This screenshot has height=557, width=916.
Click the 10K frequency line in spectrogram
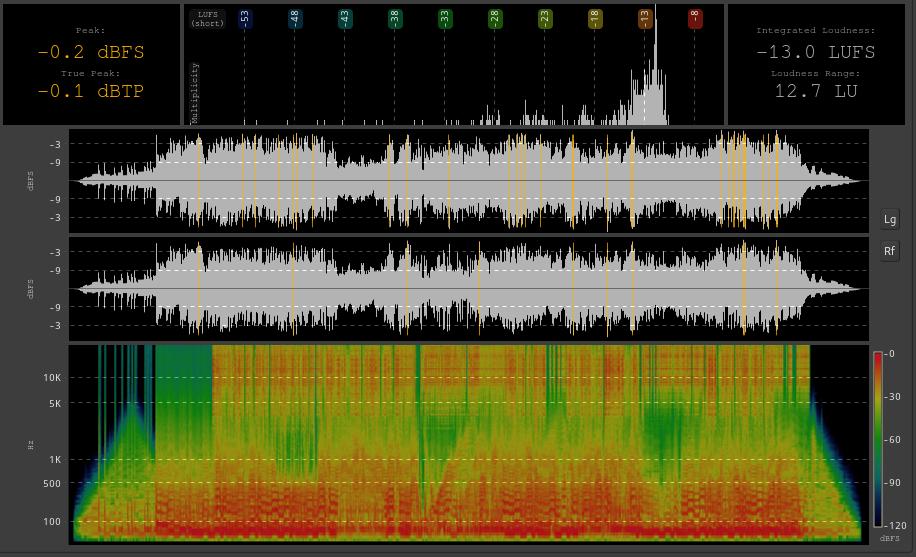pos(469,377)
